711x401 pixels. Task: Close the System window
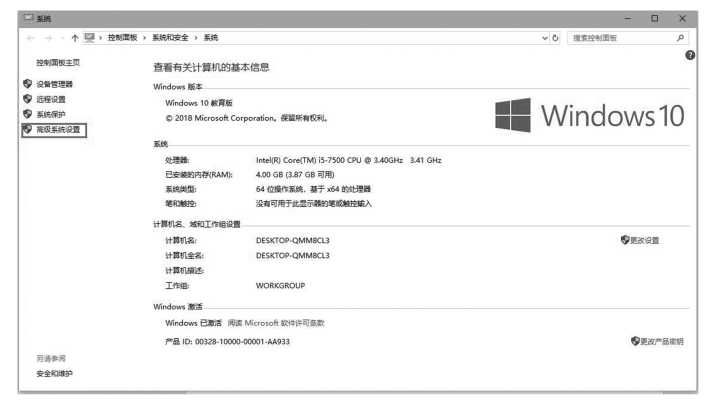coord(682,19)
